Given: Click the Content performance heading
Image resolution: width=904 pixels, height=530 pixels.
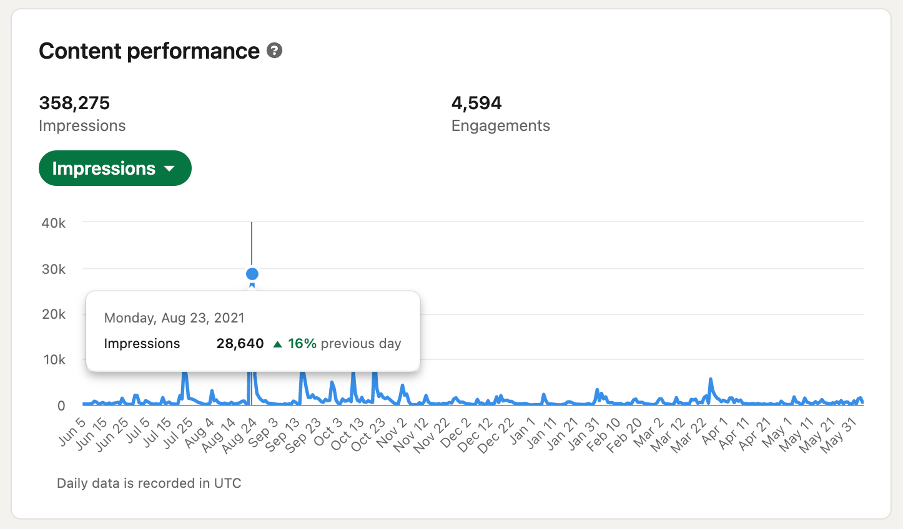Looking at the screenshot, I should point(149,51).
